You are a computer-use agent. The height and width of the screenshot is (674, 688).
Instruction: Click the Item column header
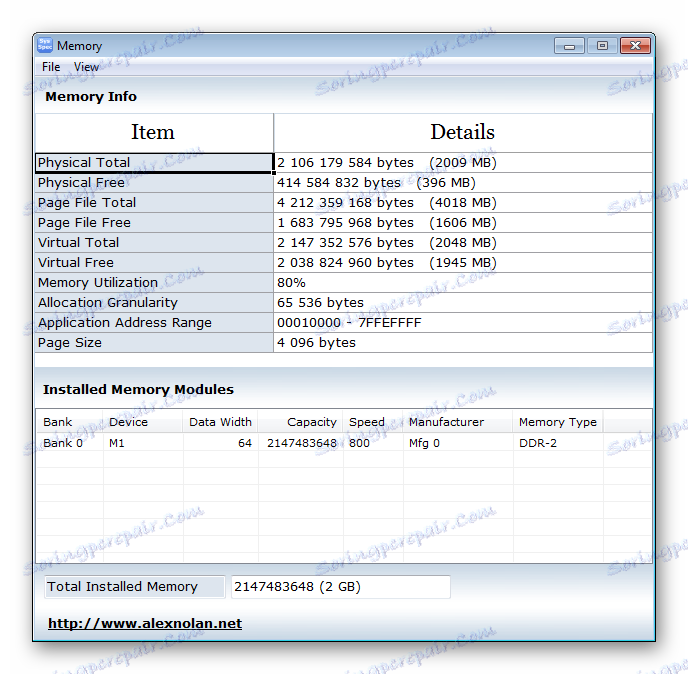tap(154, 133)
